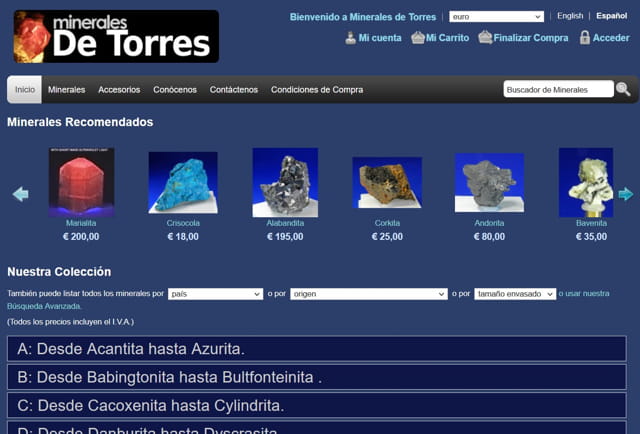Image resolution: width=640 pixels, height=434 pixels.
Task: Open the euro currency dropdown
Action: (496, 17)
